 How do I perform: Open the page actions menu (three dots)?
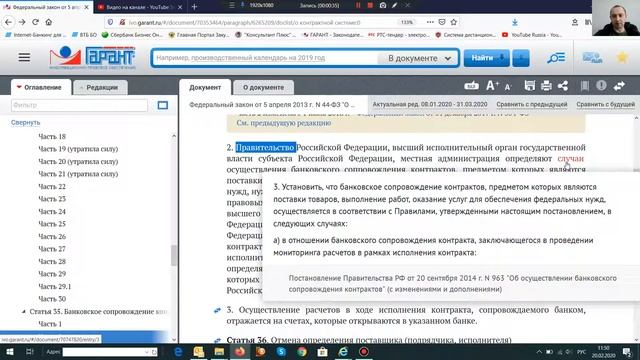pos(430,22)
